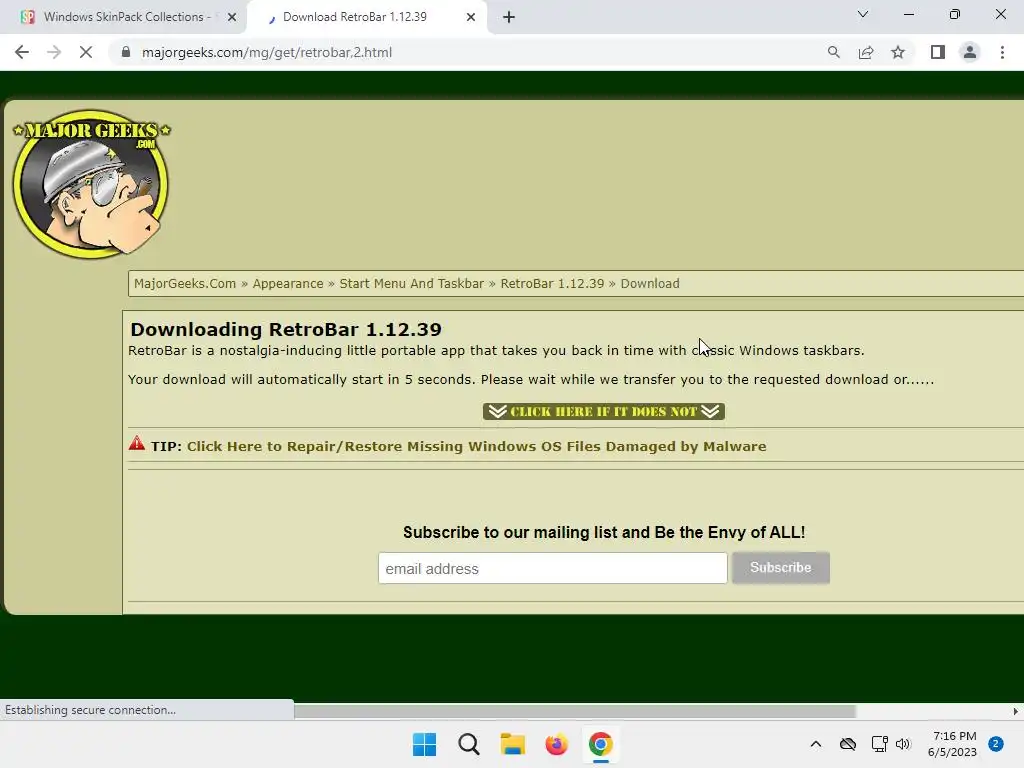Click the forward navigation arrow
Image resolution: width=1024 pixels, height=768 pixels.
tap(54, 52)
